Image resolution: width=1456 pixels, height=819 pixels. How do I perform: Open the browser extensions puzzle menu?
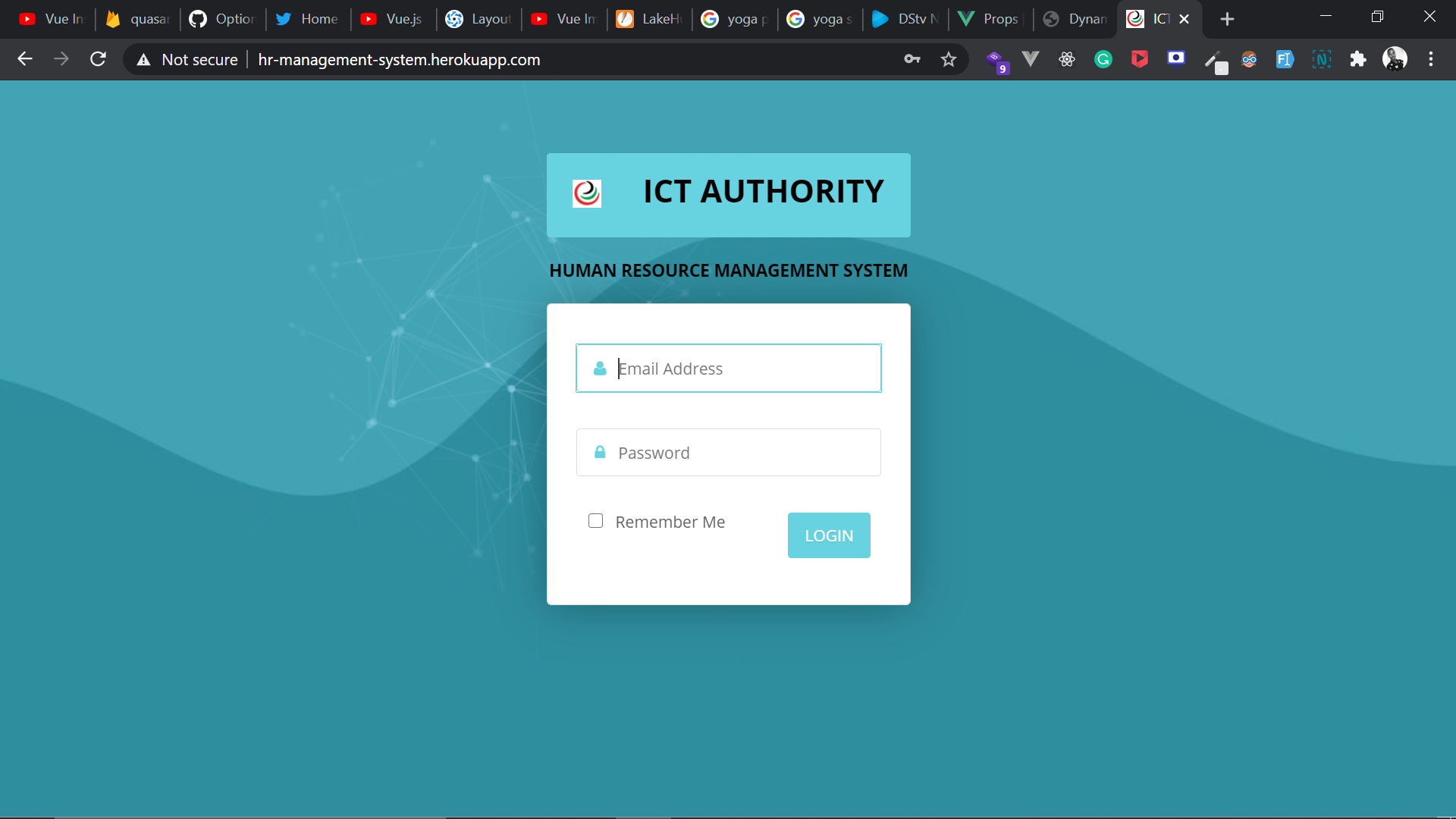1358,59
